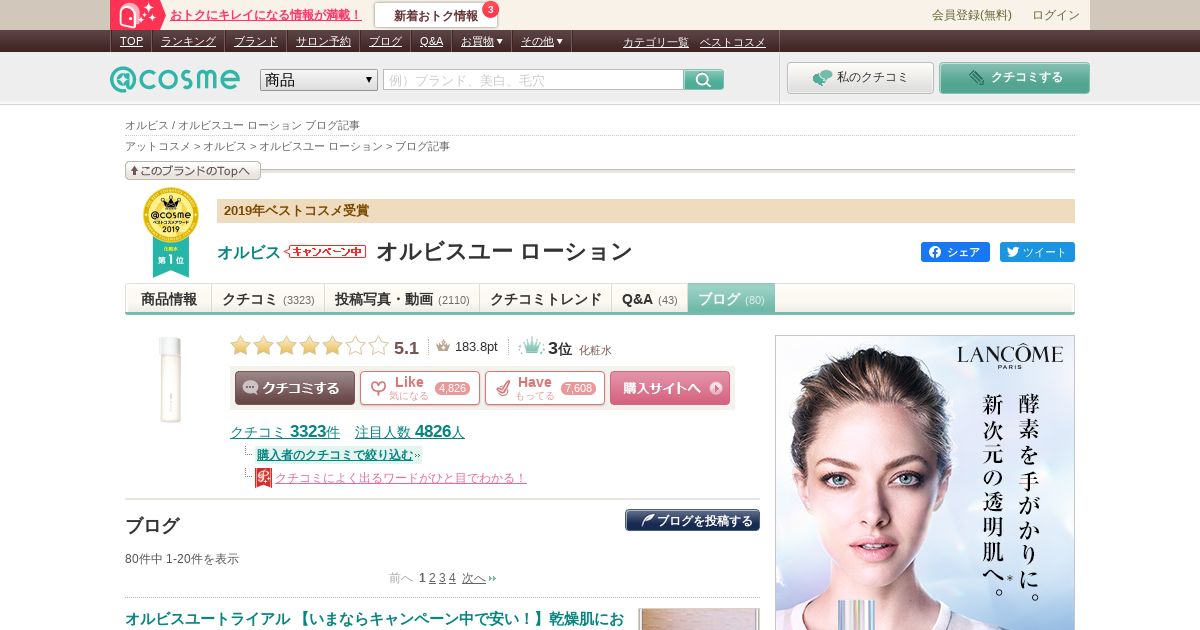1200x630 pixels.
Task: Click the オルビスユー ローション breadcrumb link
Action: click(321, 146)
